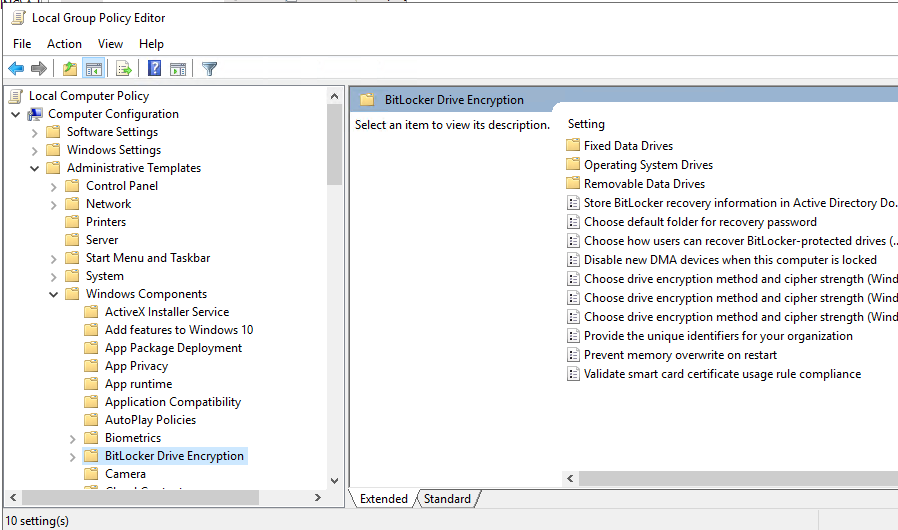This screenshot has width=898, height=530.
Task: Collapse the Computer Configuration node
Action: point(16,114)
